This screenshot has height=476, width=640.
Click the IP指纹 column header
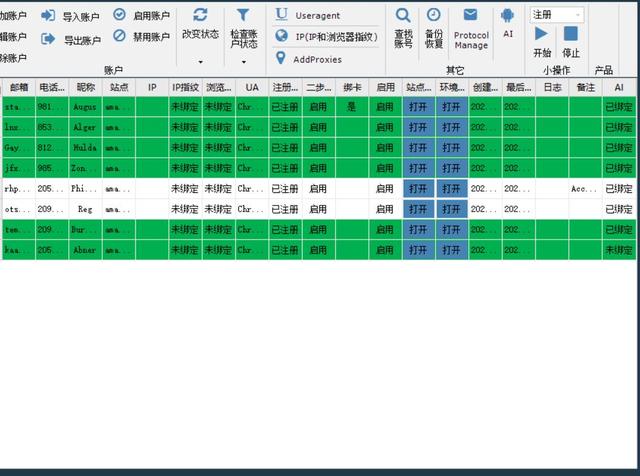185,87
